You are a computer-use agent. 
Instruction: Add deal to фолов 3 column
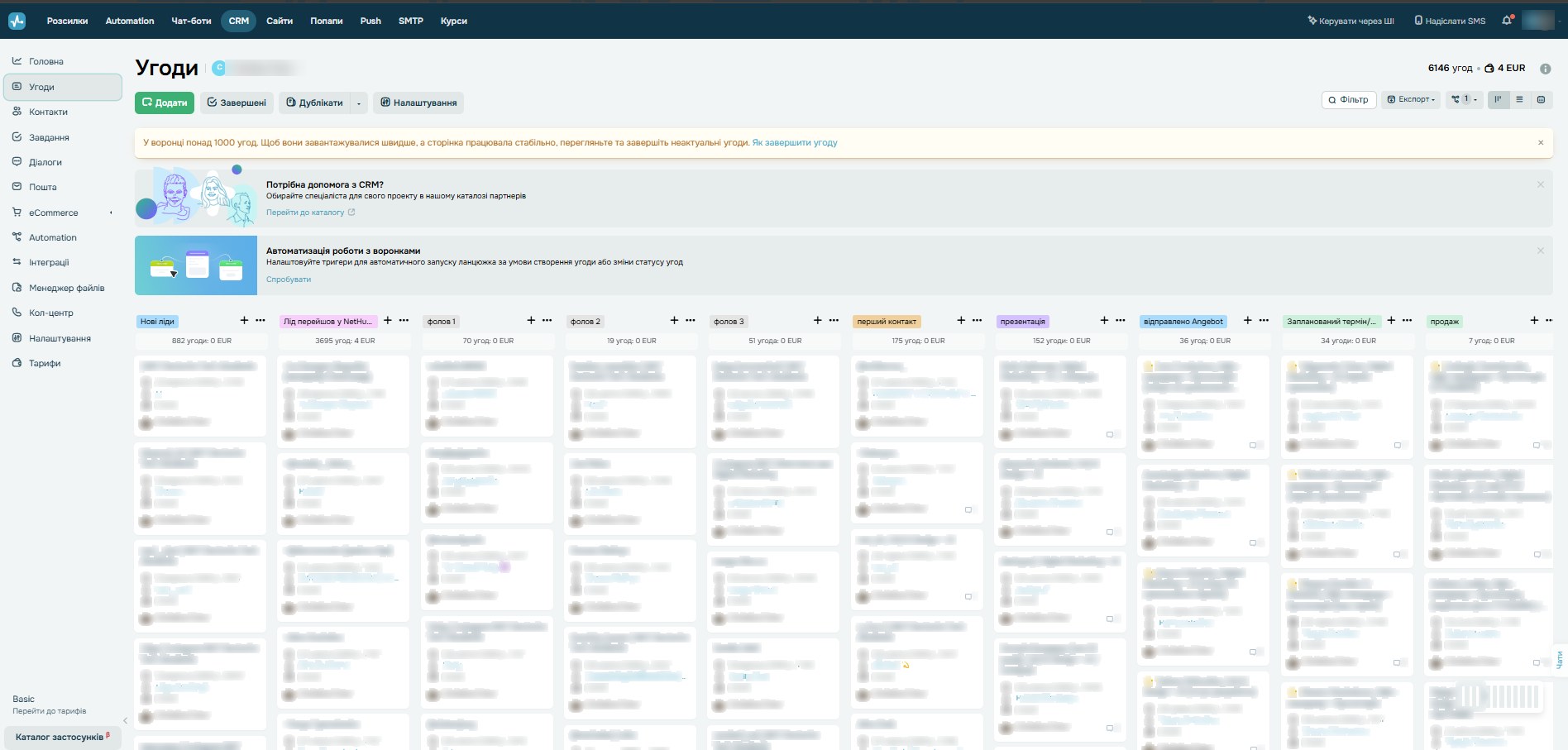[x=818, y=320]
